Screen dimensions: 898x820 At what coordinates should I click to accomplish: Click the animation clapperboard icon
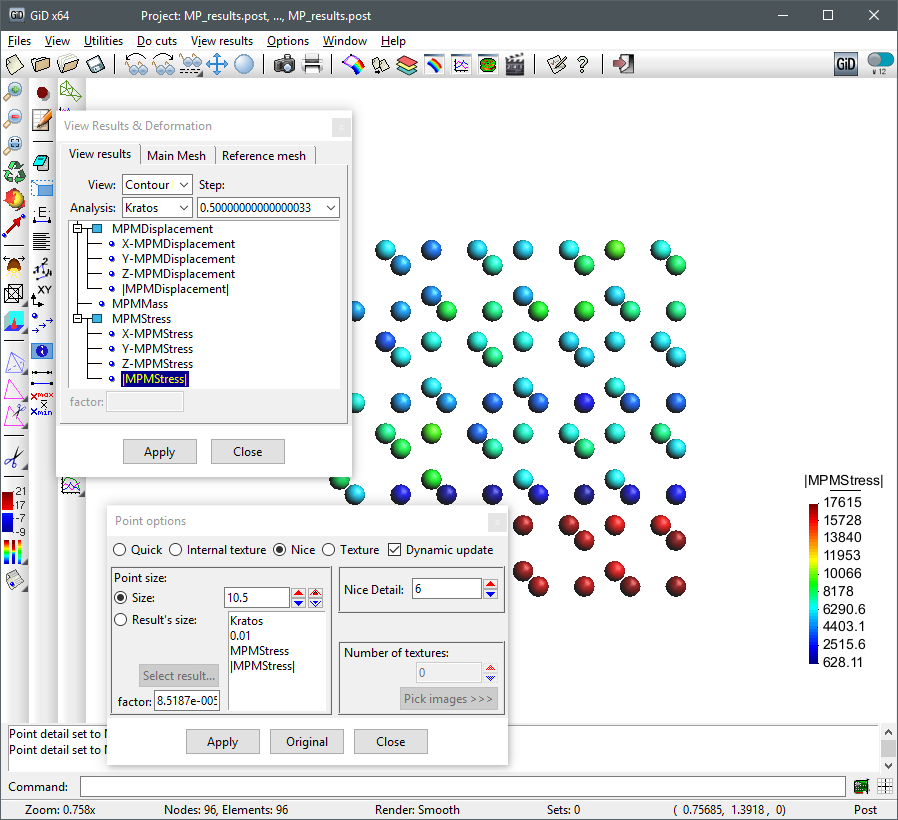515,65
